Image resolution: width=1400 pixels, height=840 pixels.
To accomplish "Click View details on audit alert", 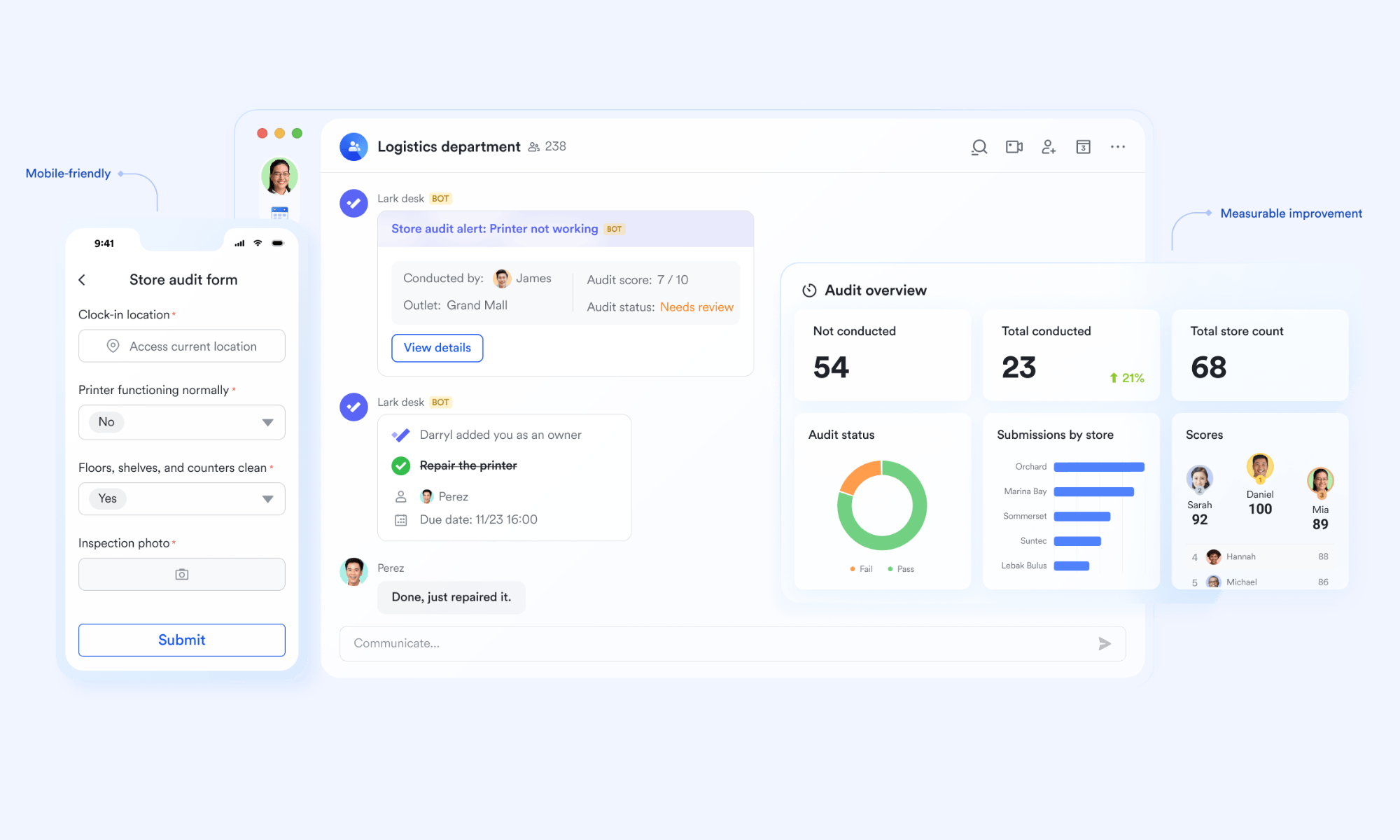I will (x=437, y=348).
